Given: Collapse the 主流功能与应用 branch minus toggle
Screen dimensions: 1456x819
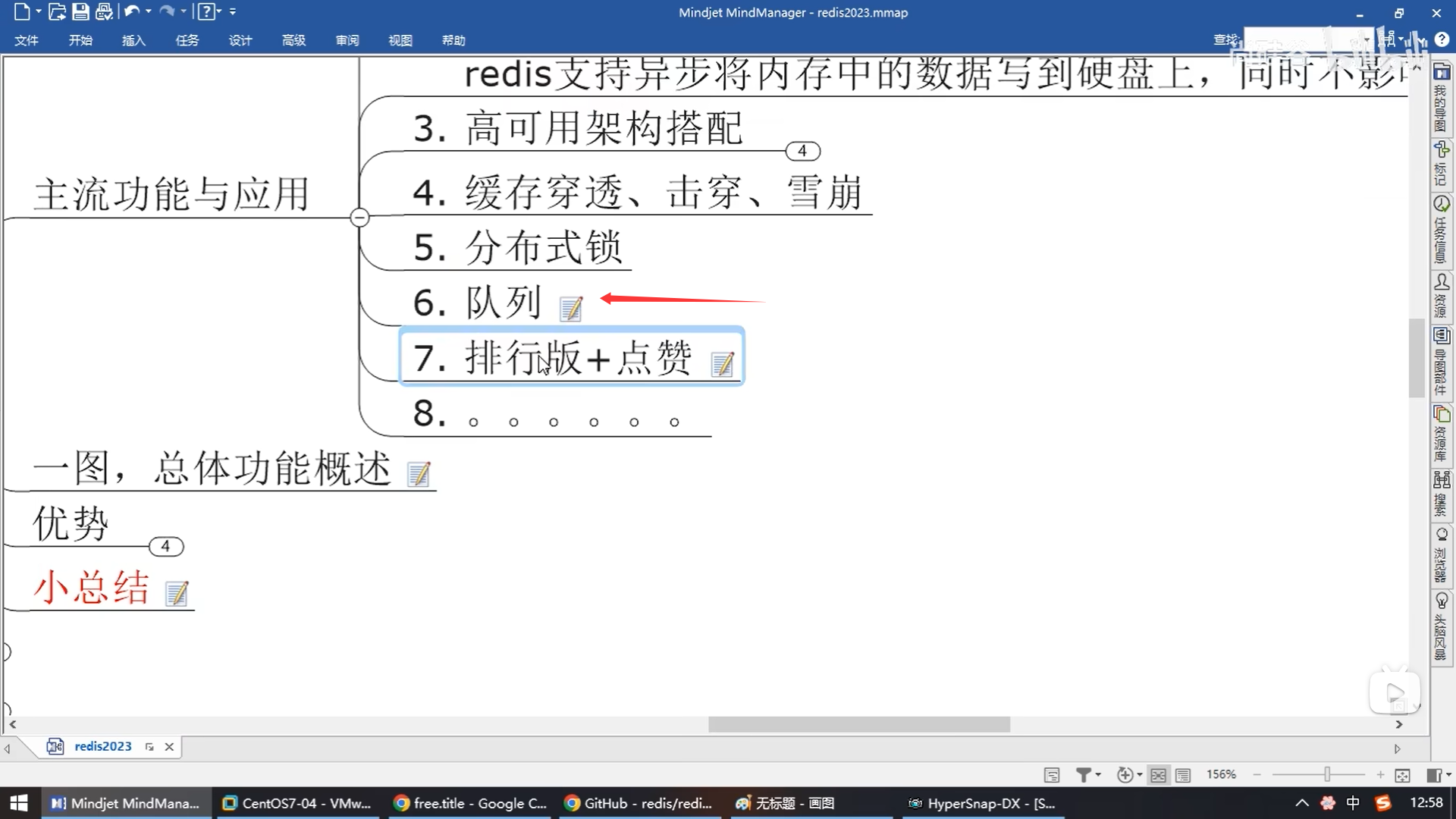Looking at the screenshot, I should point(359,218).
